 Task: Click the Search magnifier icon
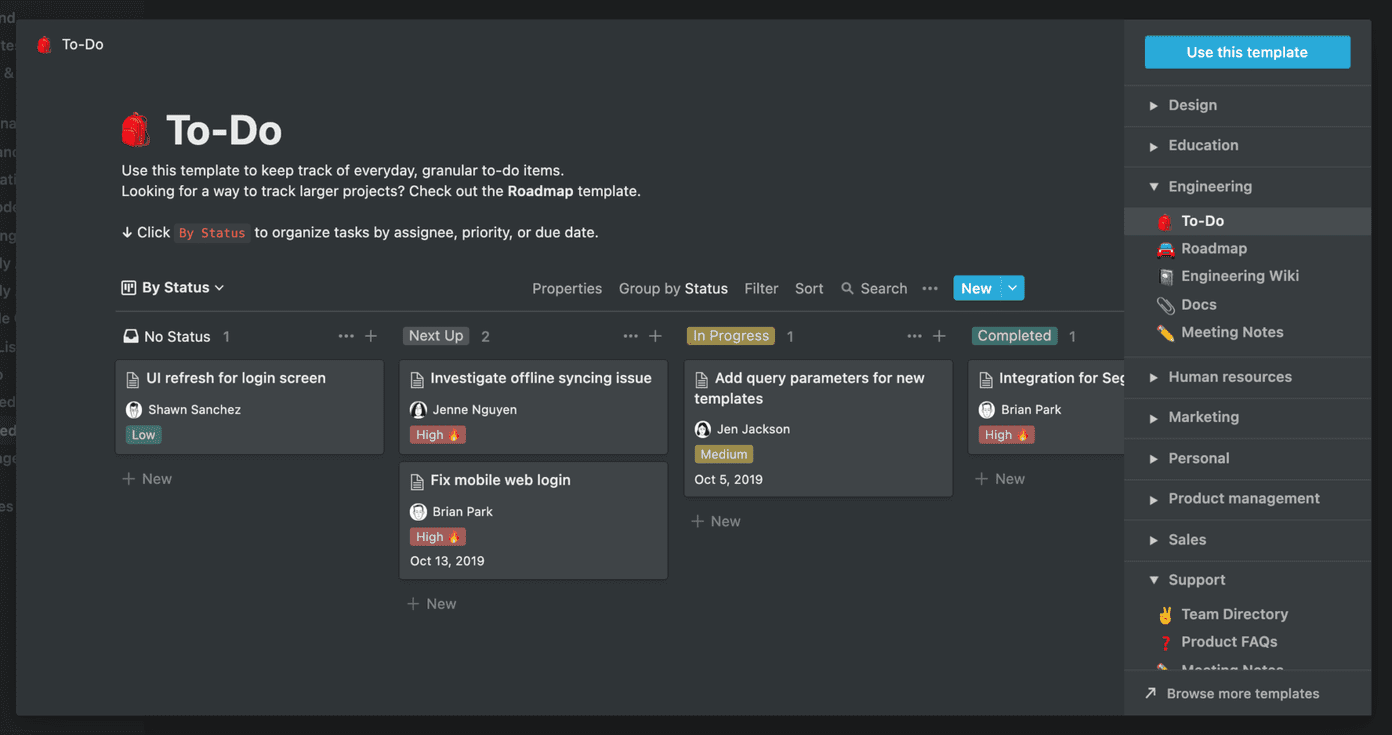point(848,288)
